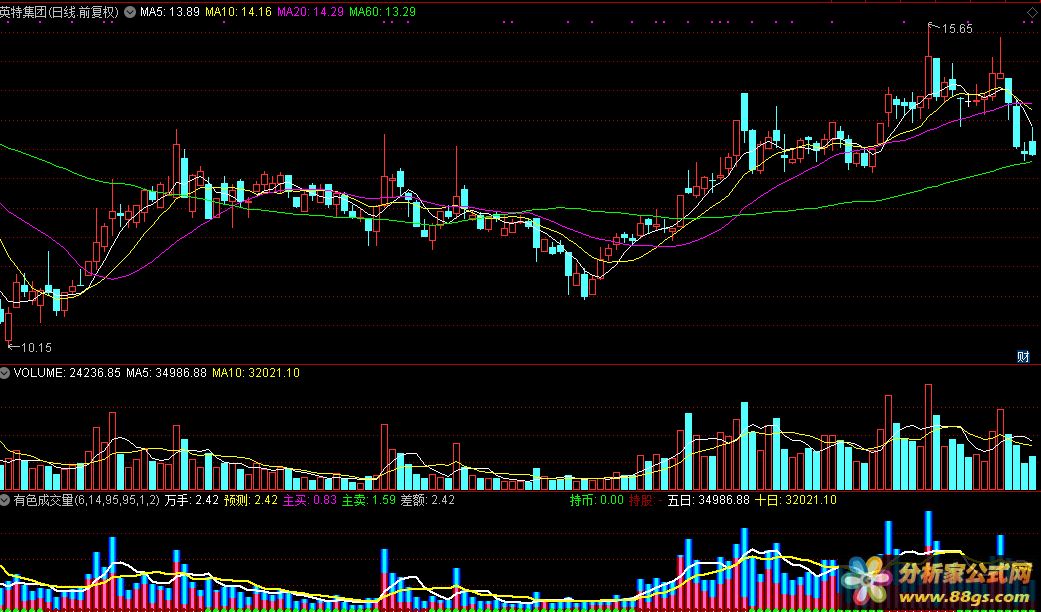1041x612 pixels.
Task: Click the 有色成交量(6,14,95,95,1,2) indicator name
Action: (x=86, y=500)
